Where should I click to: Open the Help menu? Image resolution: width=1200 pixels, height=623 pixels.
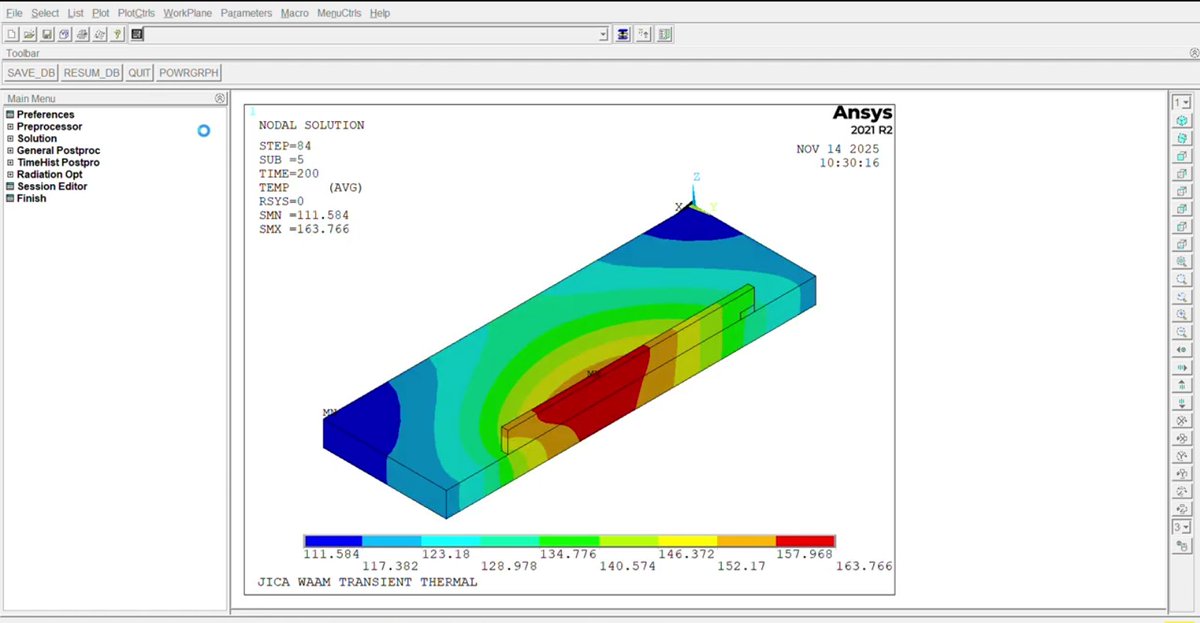click(x=380, y=13)
